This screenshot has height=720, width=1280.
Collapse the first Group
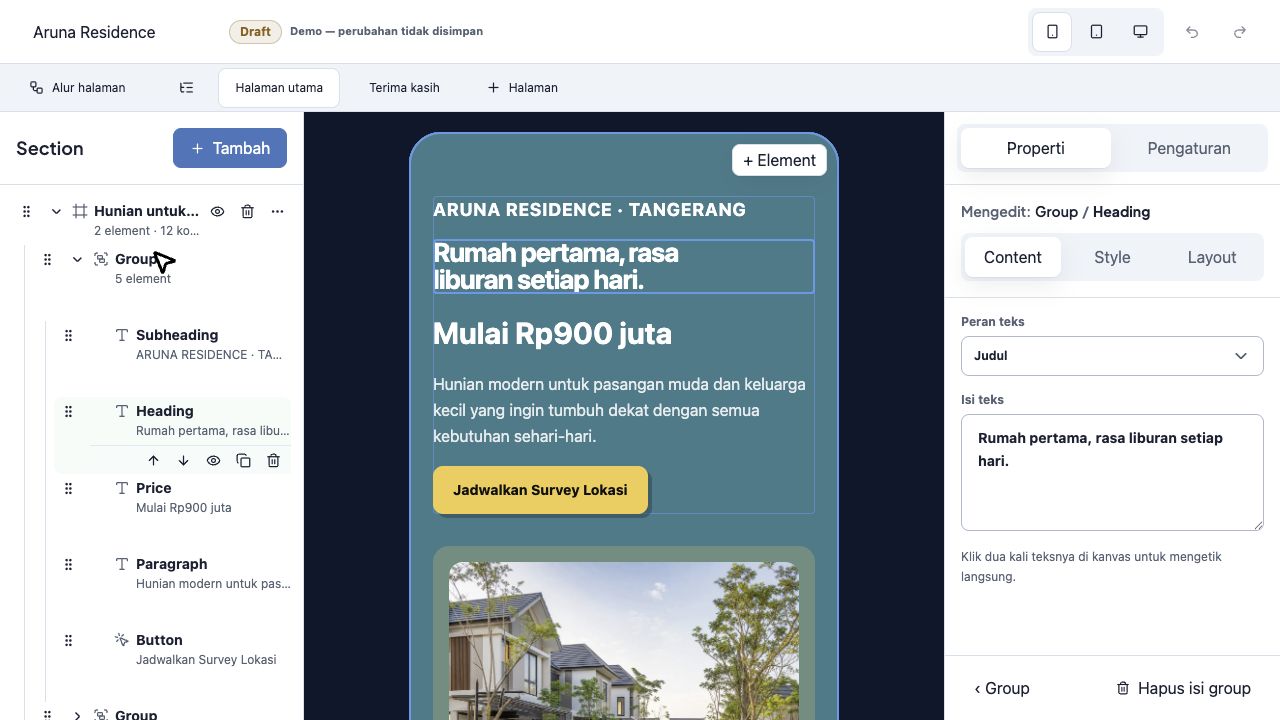77,259
